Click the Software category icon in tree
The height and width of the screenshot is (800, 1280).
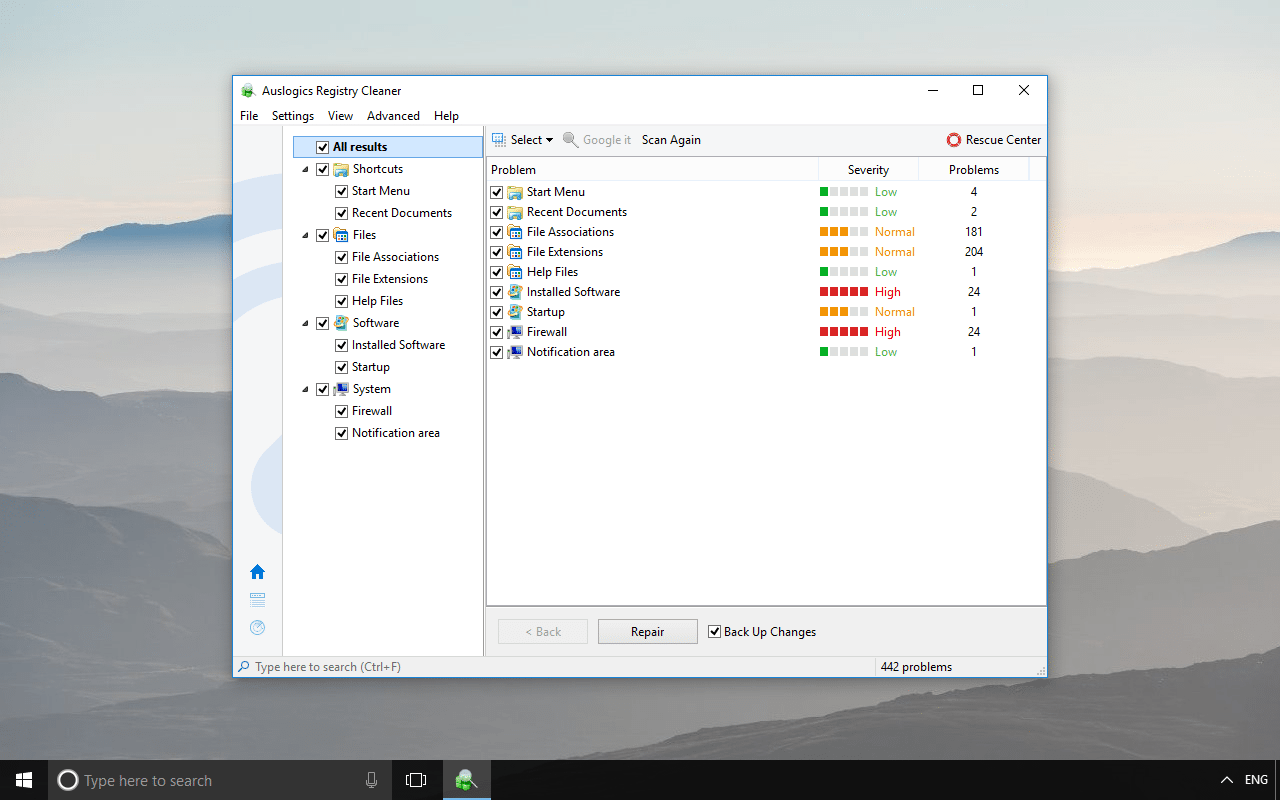[341, 323]
